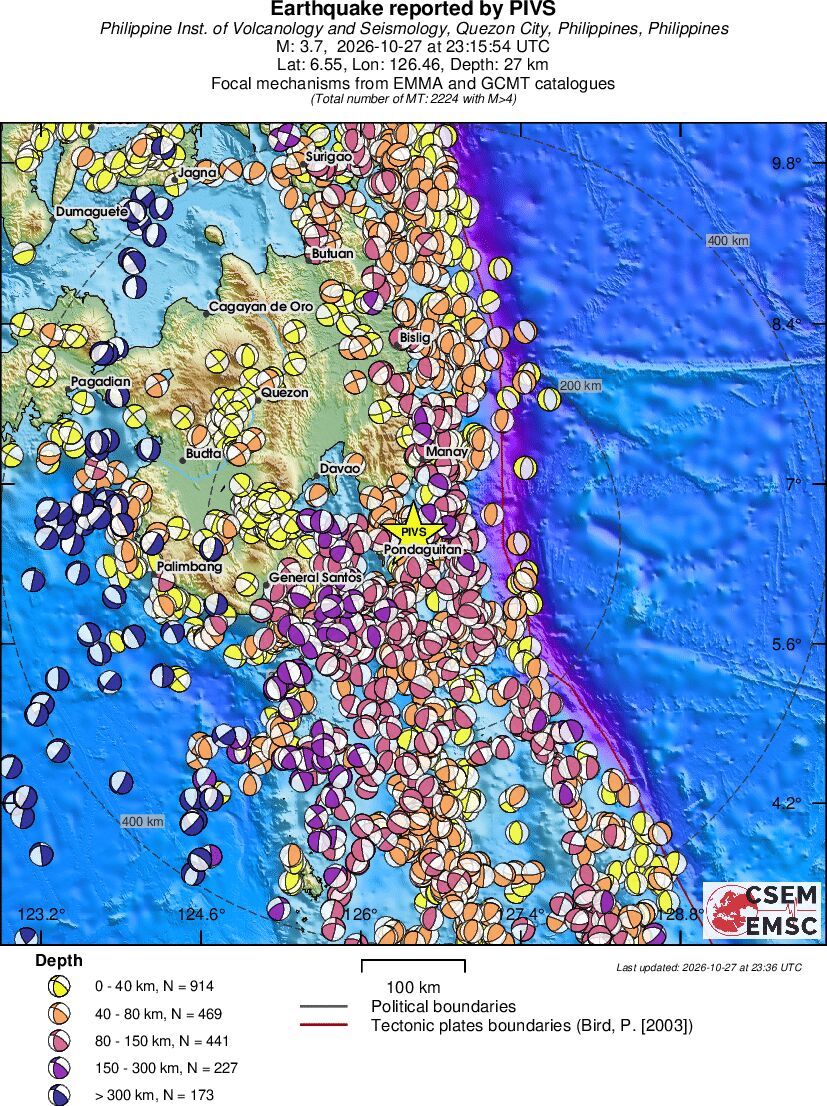Click the yellow 0 - 40 km depth legend icon

point(59,987)
